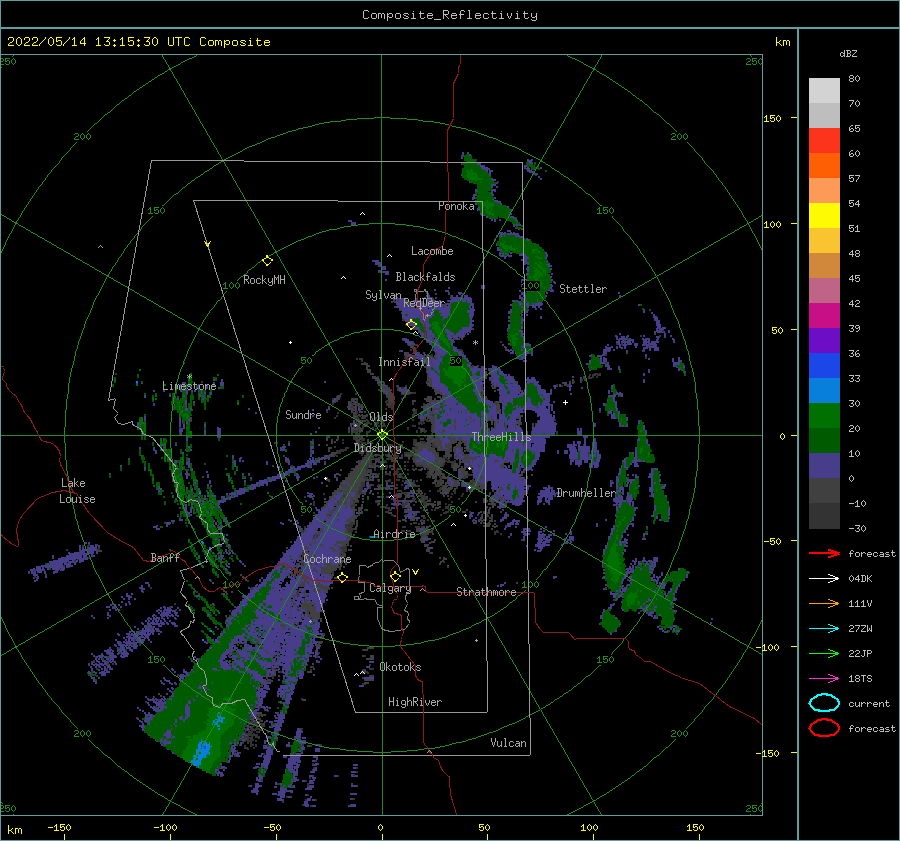Pick the bright green 20-30 dBZ swatch
Screen dimensions: 900x841
click(x=824, y=416)
